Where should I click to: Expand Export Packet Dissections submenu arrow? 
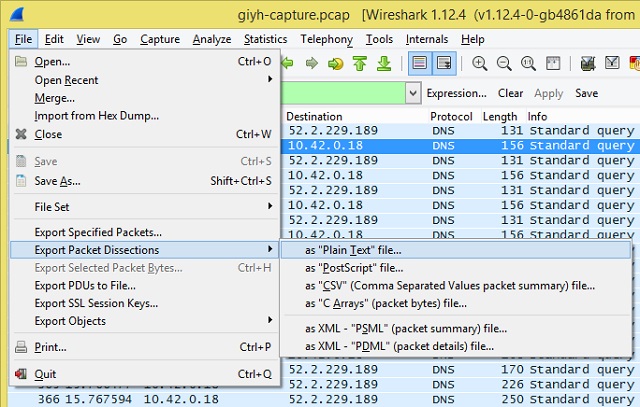[x=270, y=249]
